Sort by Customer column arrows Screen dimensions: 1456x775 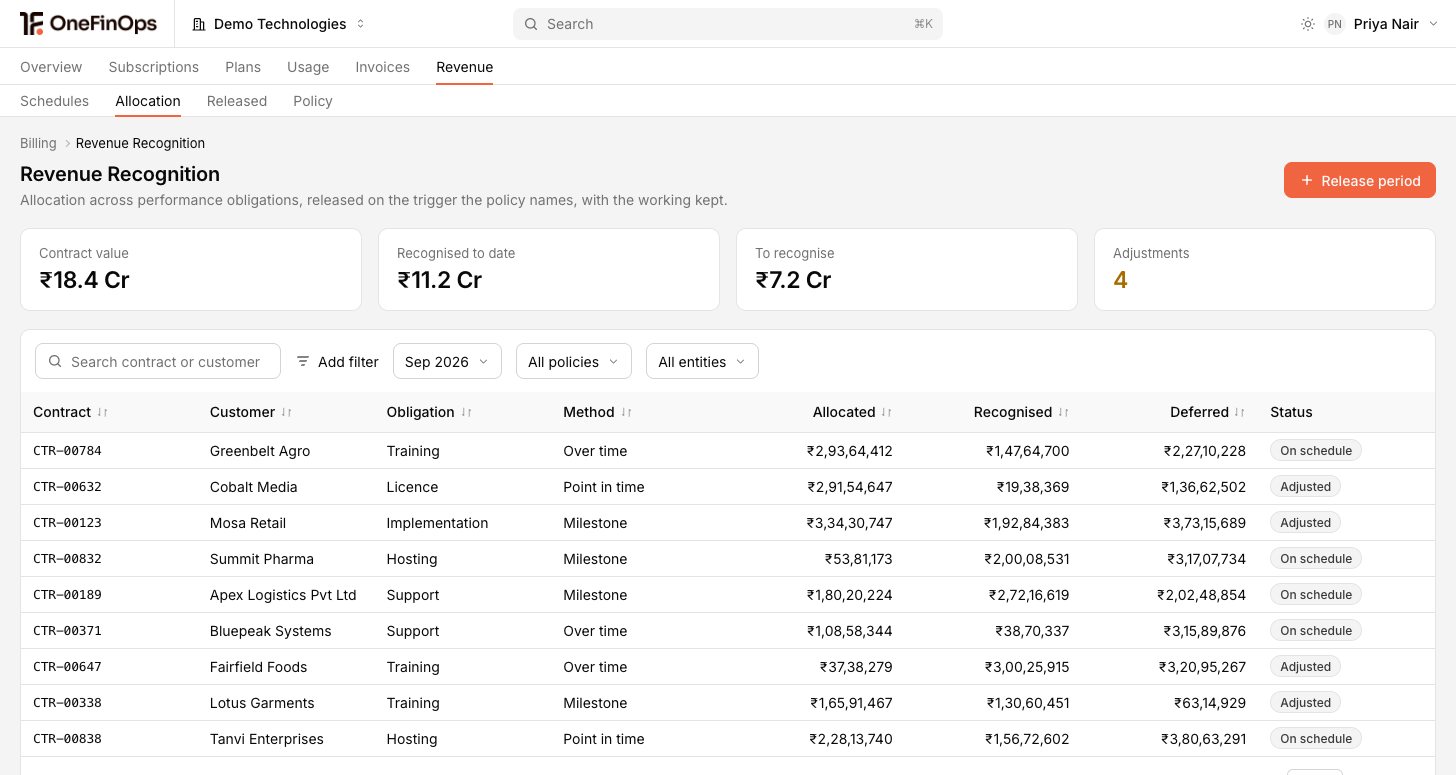286,412
